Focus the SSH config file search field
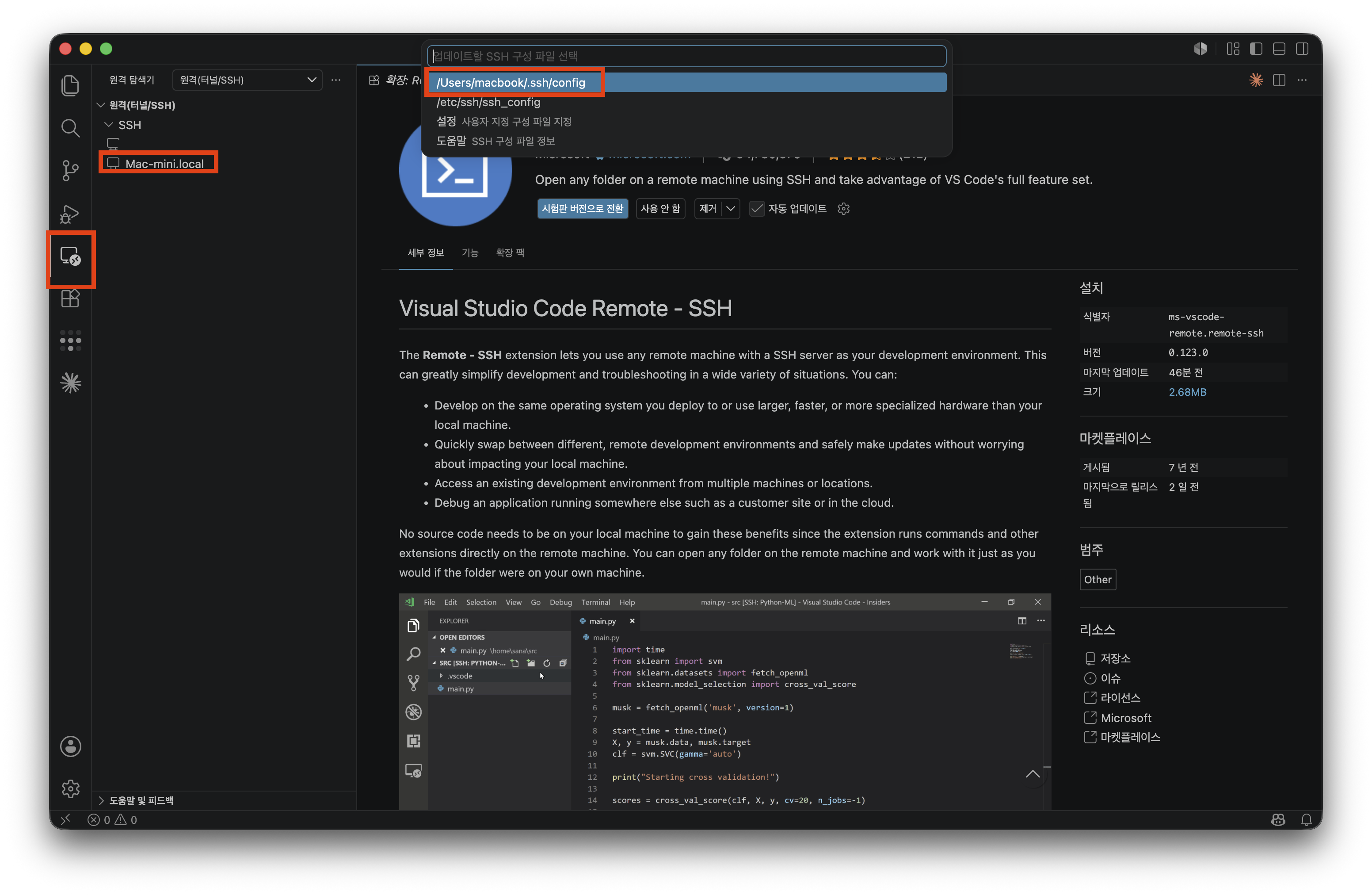The image size is (1372, 895). [686, 56]
